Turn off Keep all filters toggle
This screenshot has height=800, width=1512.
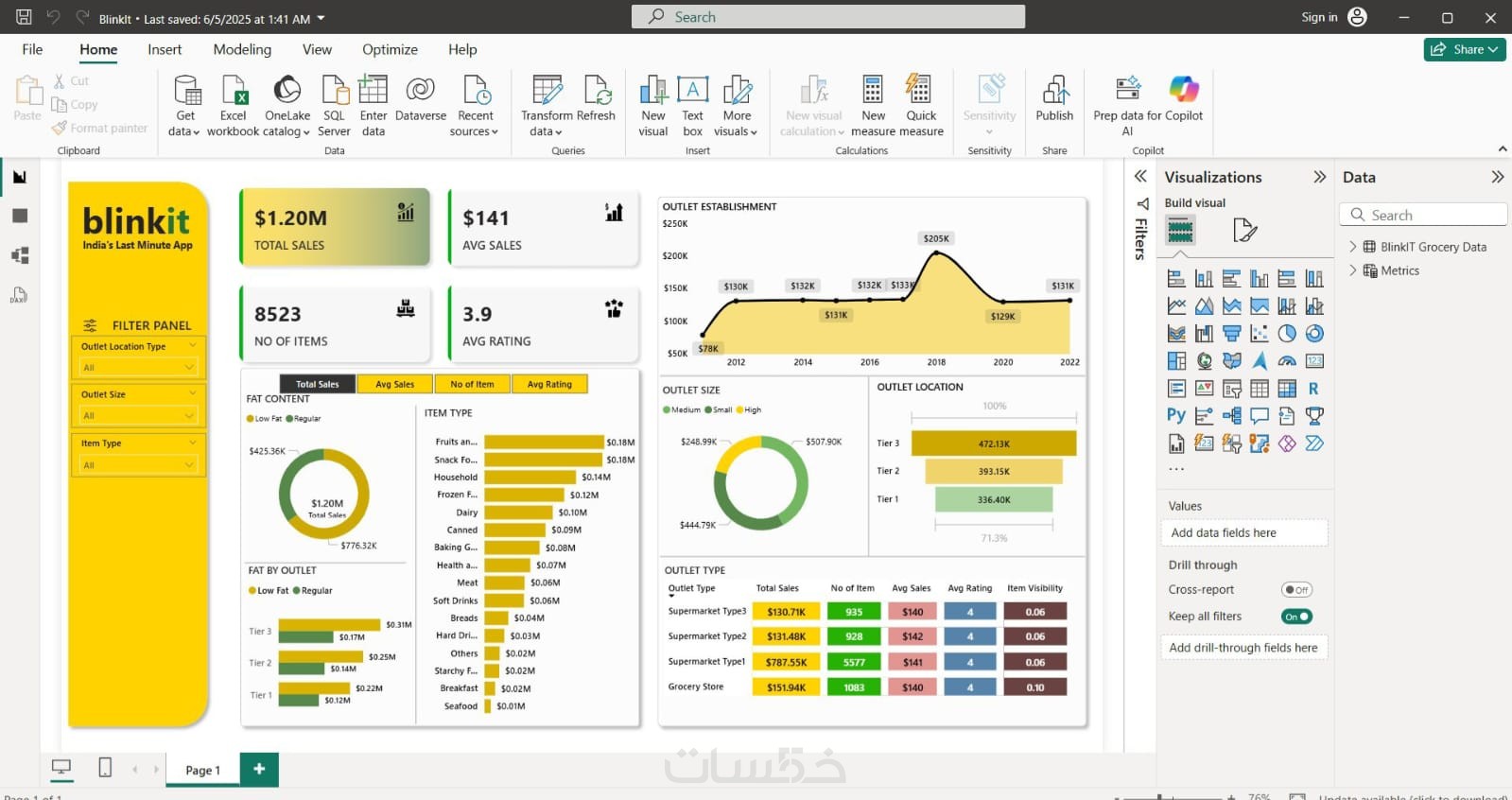click(1296, 617)
